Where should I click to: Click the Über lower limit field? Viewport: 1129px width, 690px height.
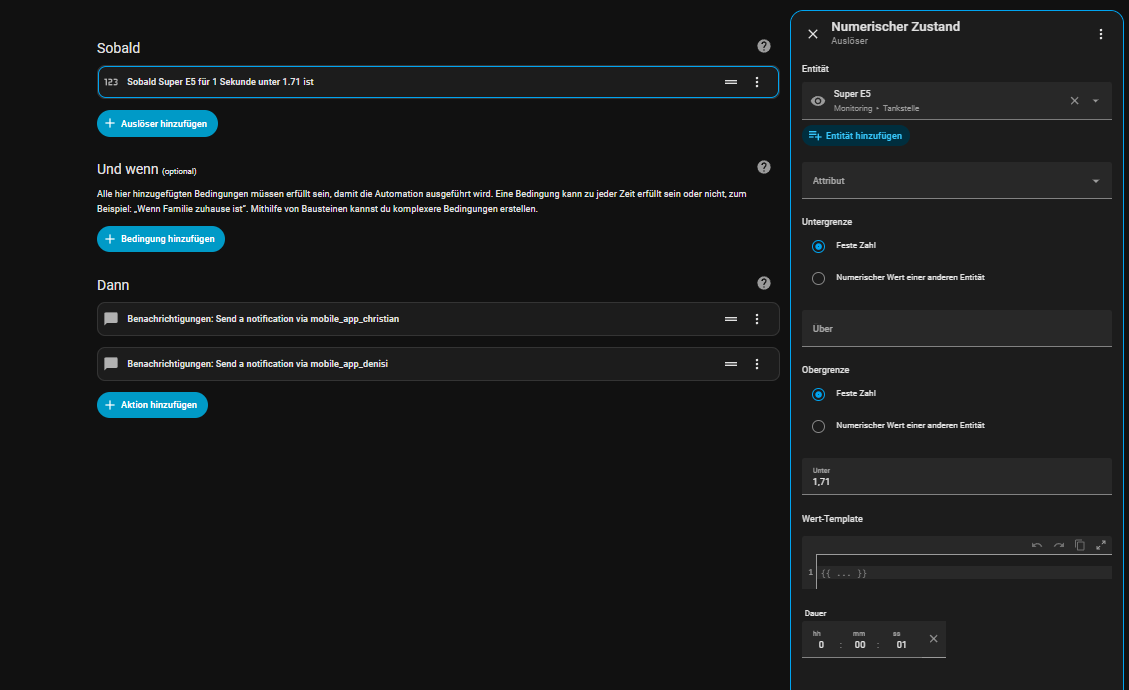point(956,328)
